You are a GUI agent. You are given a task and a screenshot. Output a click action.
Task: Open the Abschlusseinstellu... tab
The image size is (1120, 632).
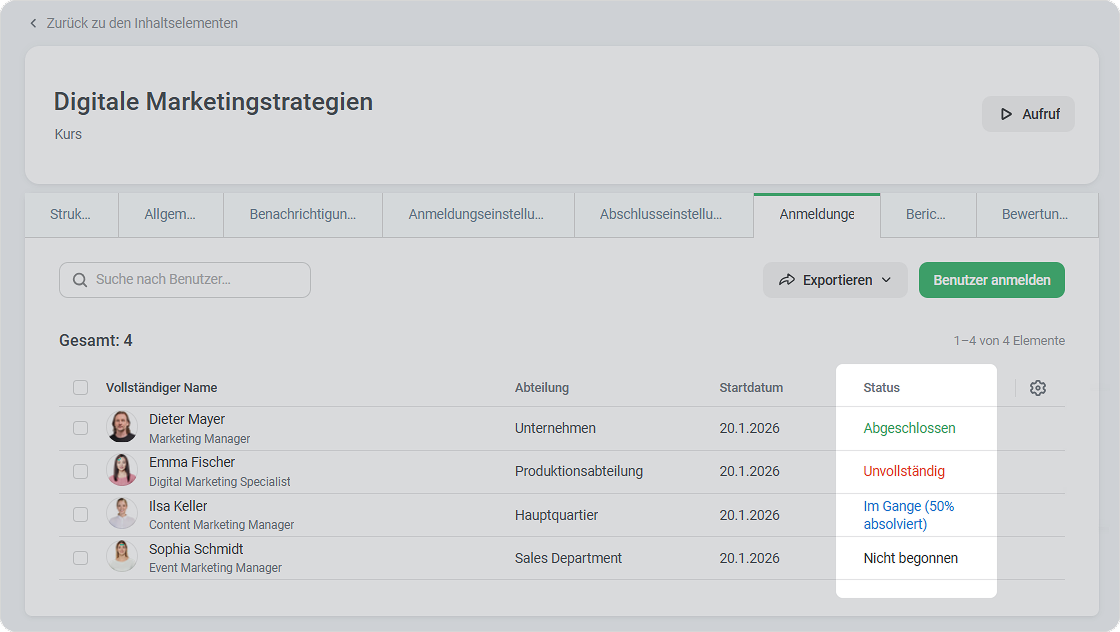(x=664, y=215)
